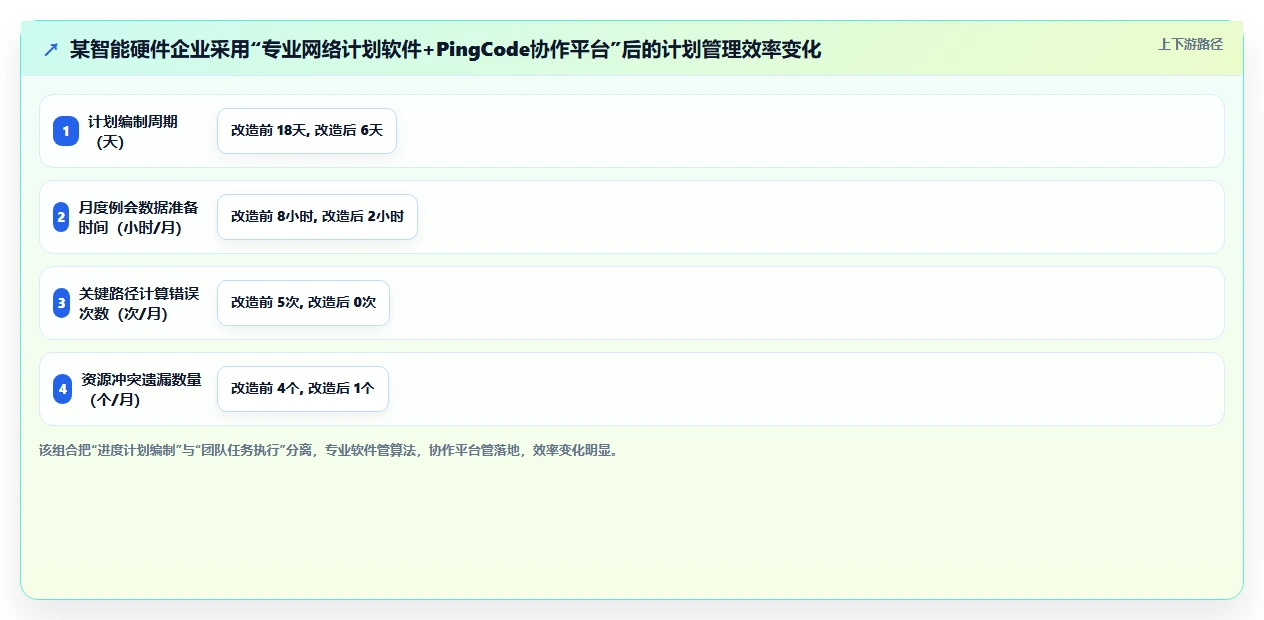This screenshot has height=620, width=1264.
Task: Click the number 1 badge for 计划编制周期
Action: (66, 131)
